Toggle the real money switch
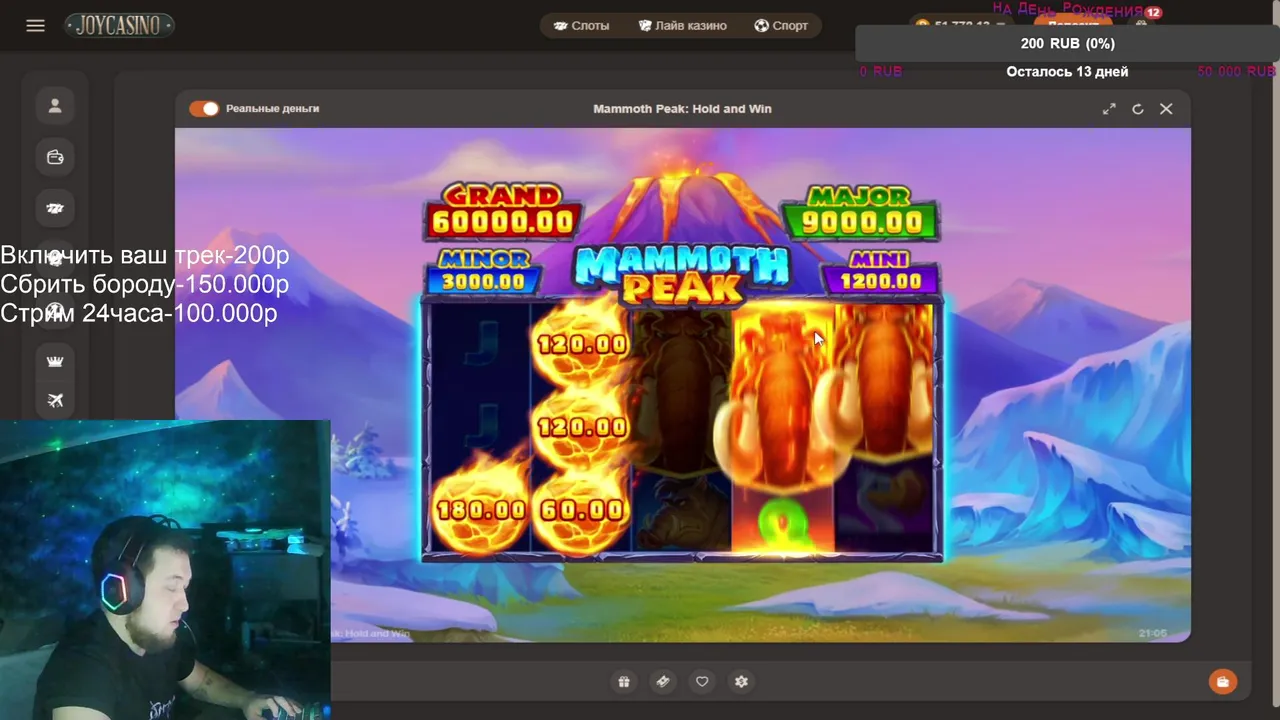Screen dimensions: 1280x720 [204, 109]
